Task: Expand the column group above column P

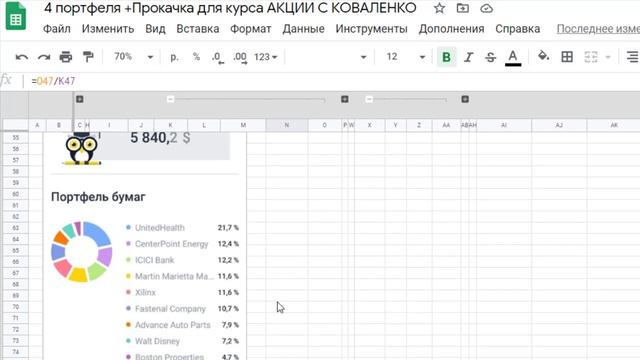Action: tap(344, 99)
